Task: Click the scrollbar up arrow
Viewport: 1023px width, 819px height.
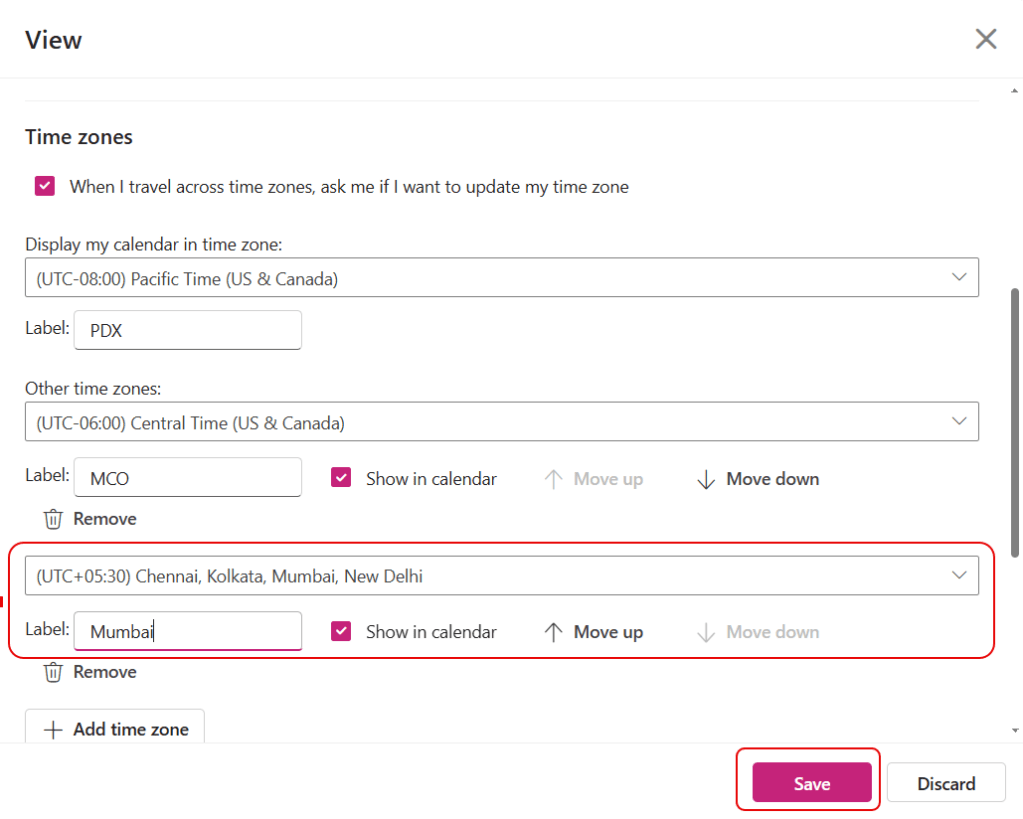Action: [1016, 90]
